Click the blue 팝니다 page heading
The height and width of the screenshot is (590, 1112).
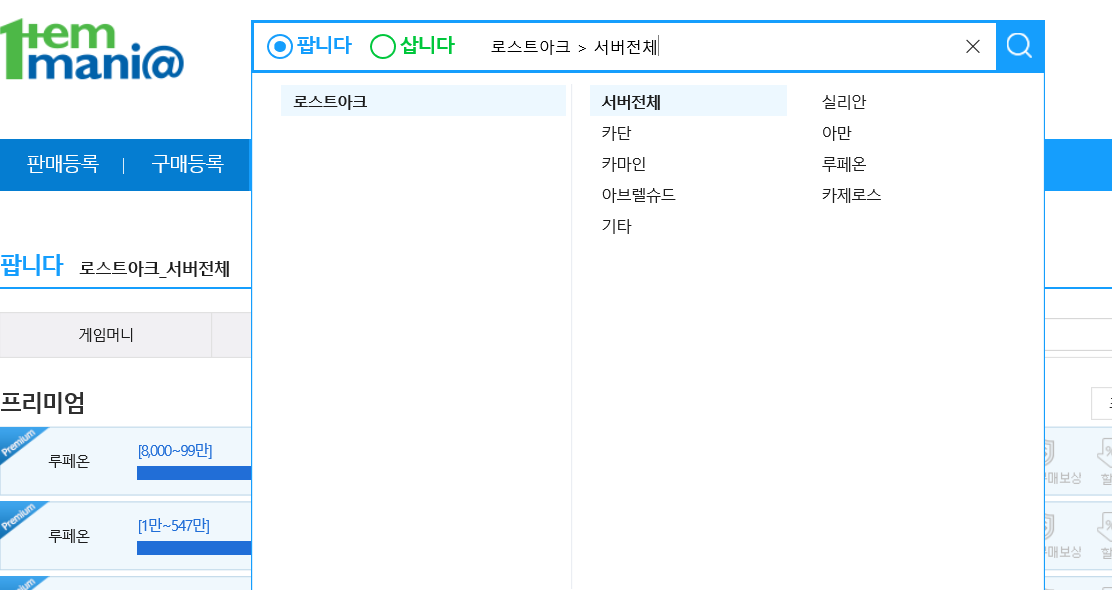[x=31, y=265]
